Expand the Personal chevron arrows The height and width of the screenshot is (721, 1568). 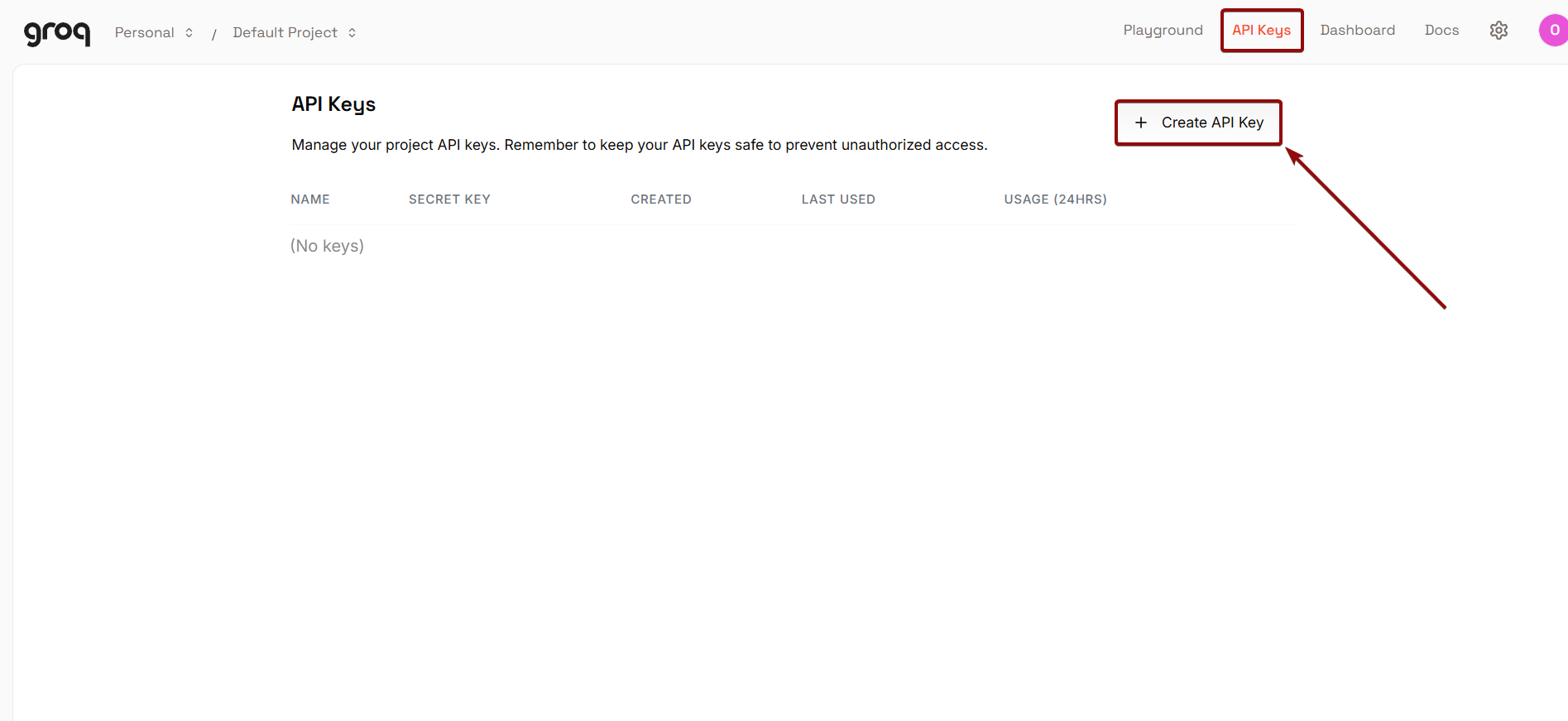click(x=189, y=32)
